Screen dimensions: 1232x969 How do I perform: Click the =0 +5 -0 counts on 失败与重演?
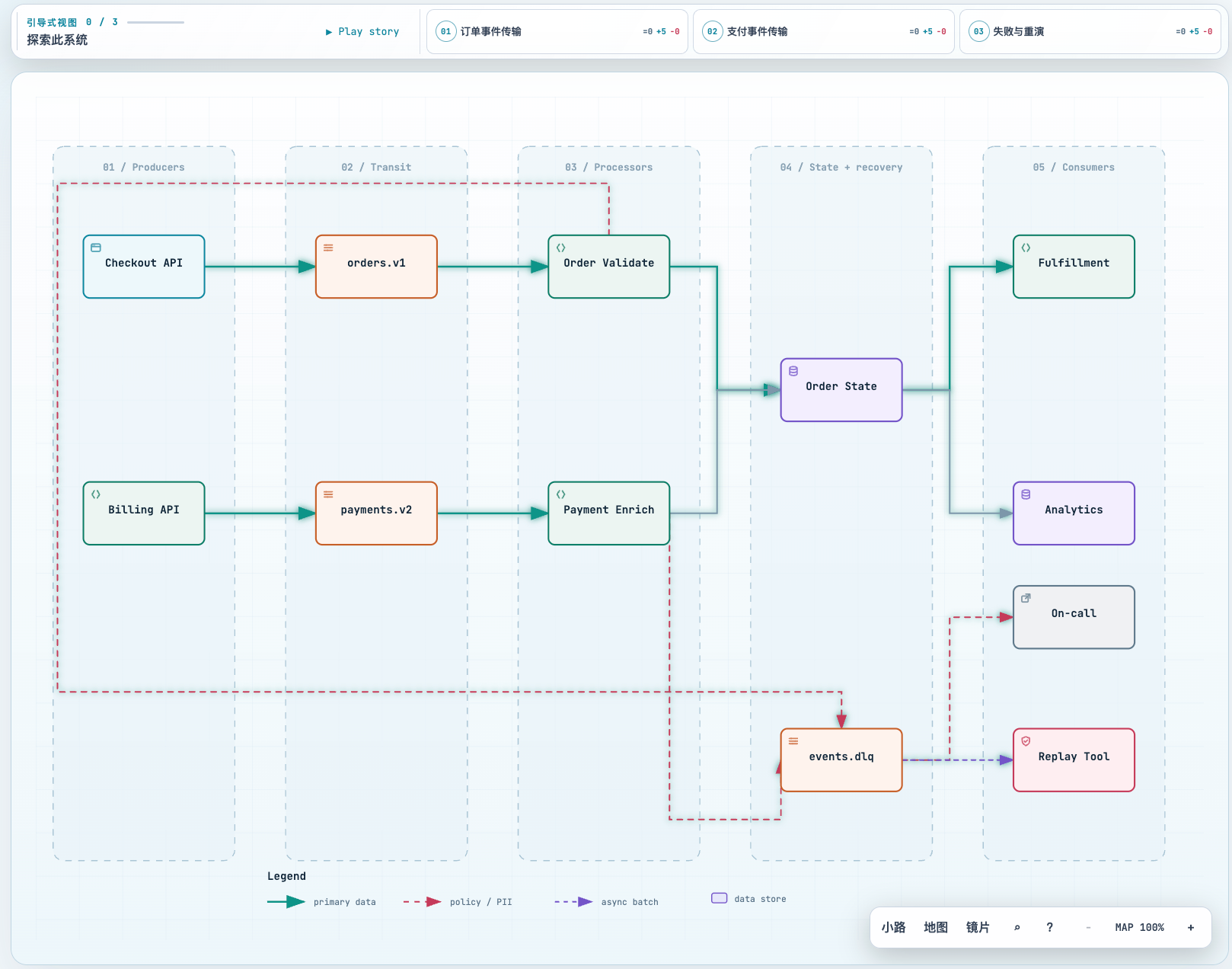pos(1194,31)
